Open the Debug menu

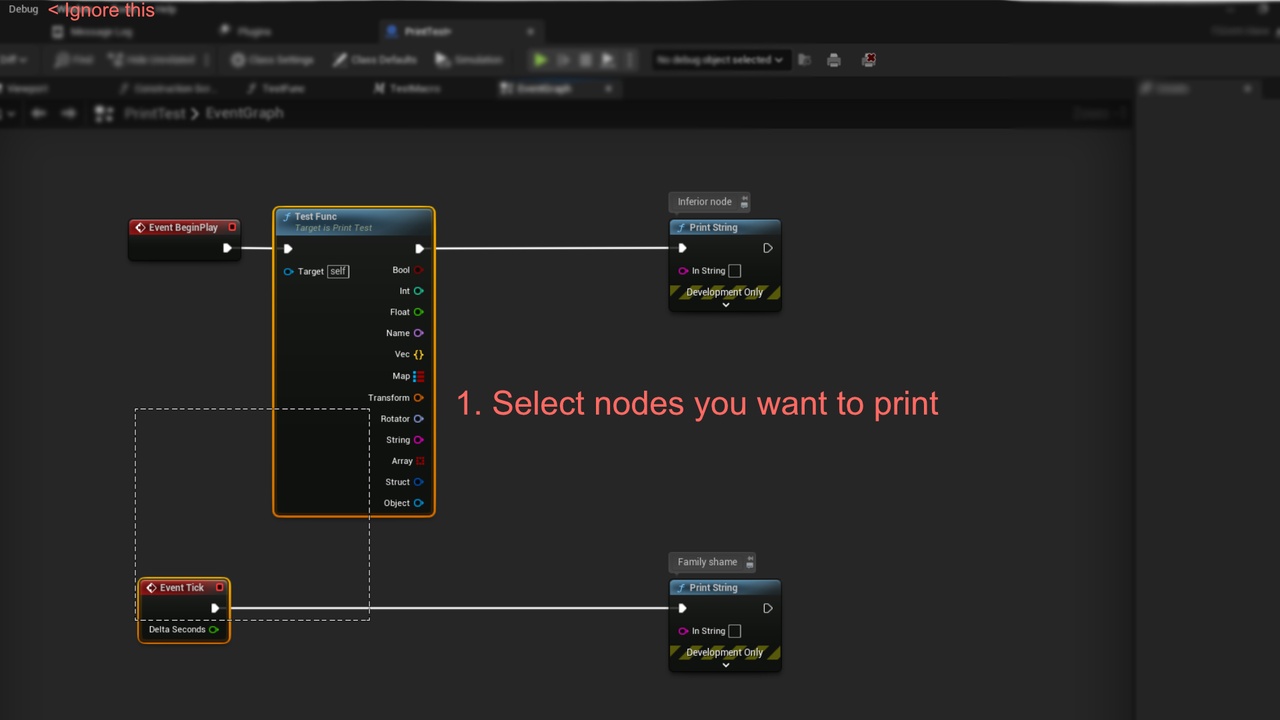[23, 9]
